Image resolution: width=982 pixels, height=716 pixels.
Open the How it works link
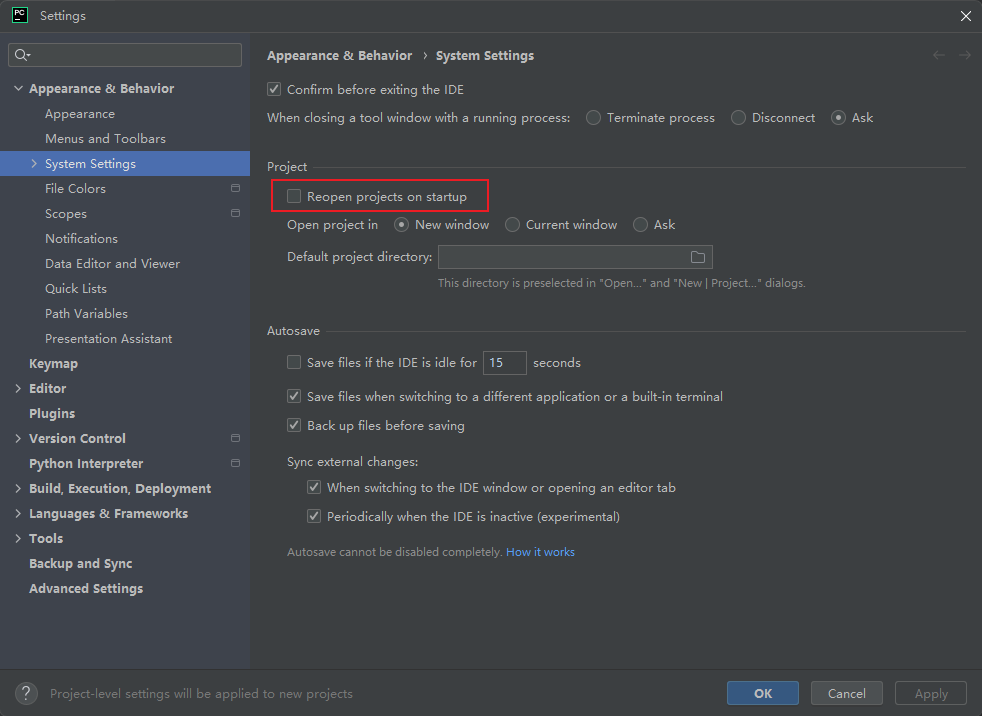tap(540, 552)
